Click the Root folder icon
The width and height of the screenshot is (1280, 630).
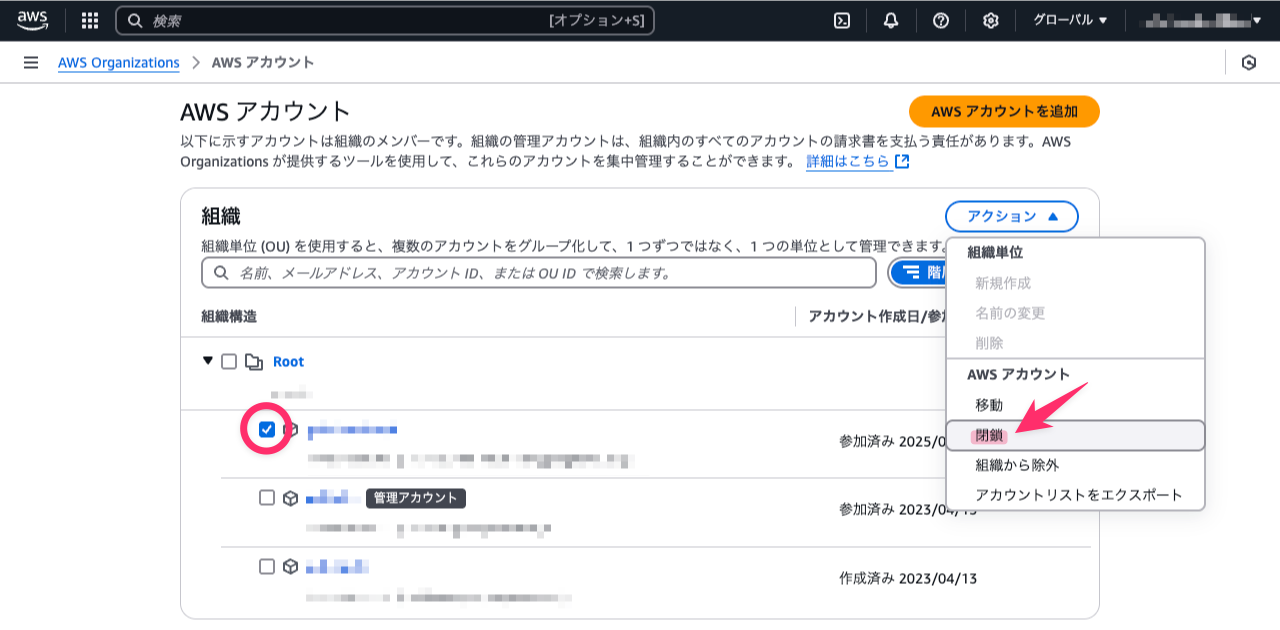tap(254, 361)
